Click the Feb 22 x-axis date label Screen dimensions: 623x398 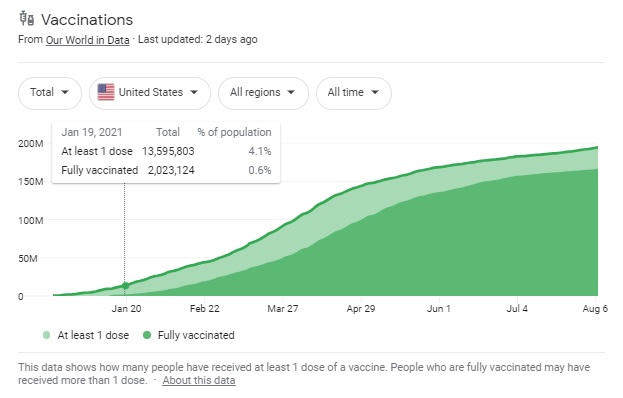tap(205, 309)
